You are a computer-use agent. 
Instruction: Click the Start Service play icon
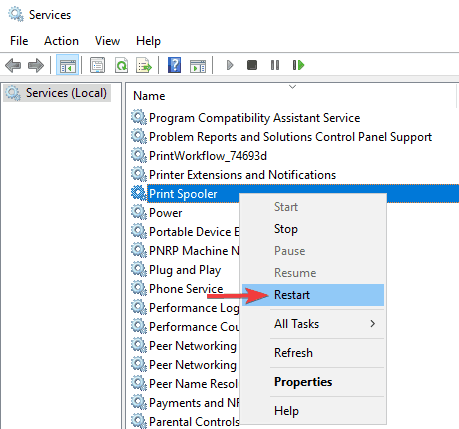click(230, 65)
